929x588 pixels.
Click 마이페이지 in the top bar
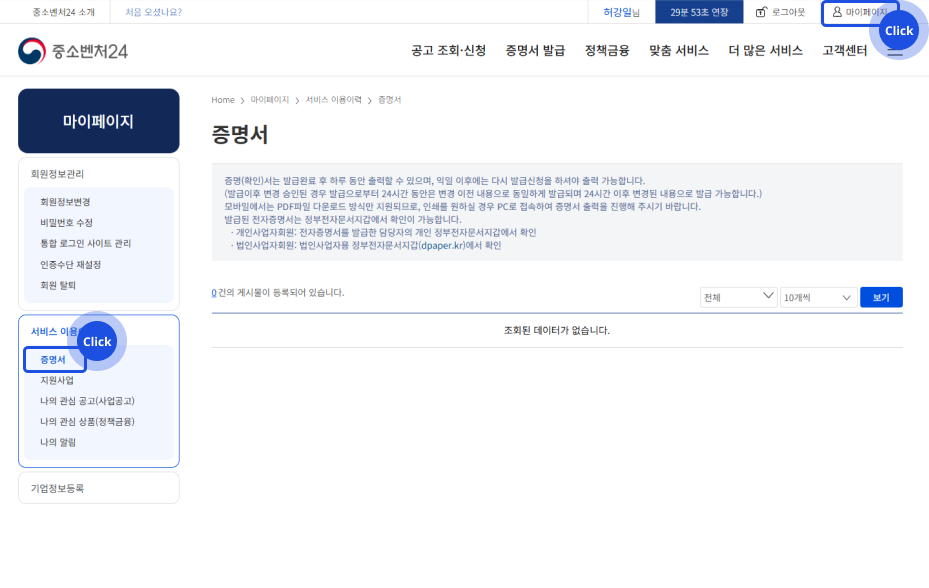[859, 12]
